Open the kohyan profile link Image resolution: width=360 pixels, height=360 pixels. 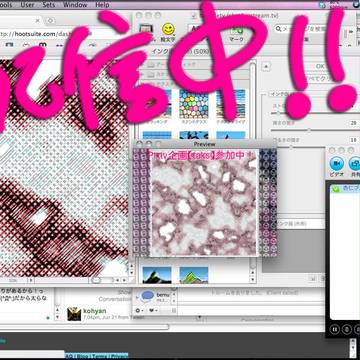pos(95,311)
